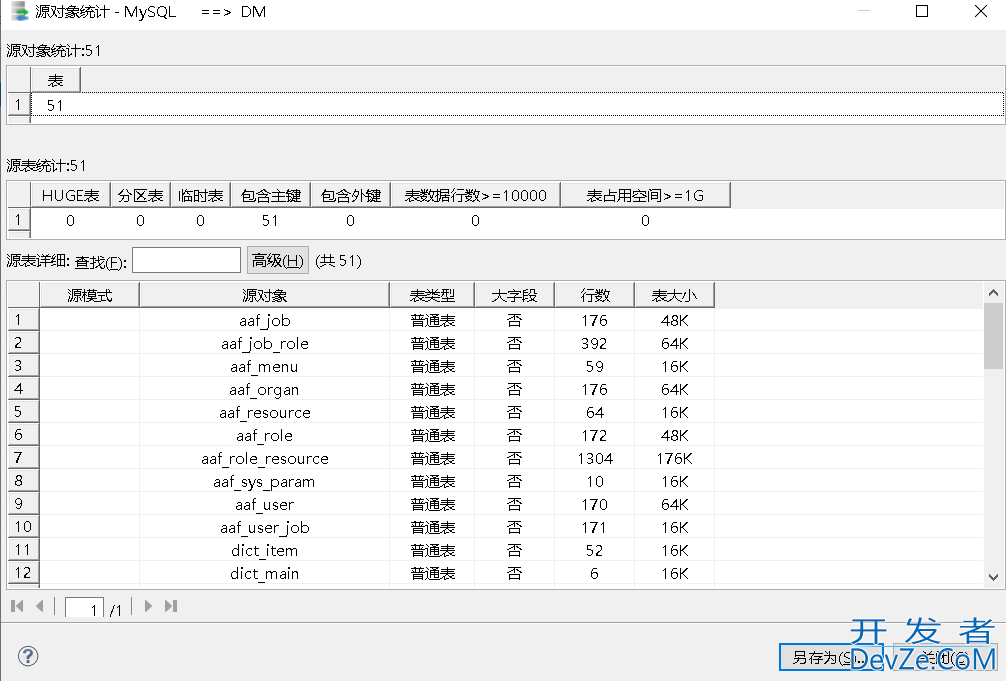Sort by the 源对象 column header

coord(264,295)
